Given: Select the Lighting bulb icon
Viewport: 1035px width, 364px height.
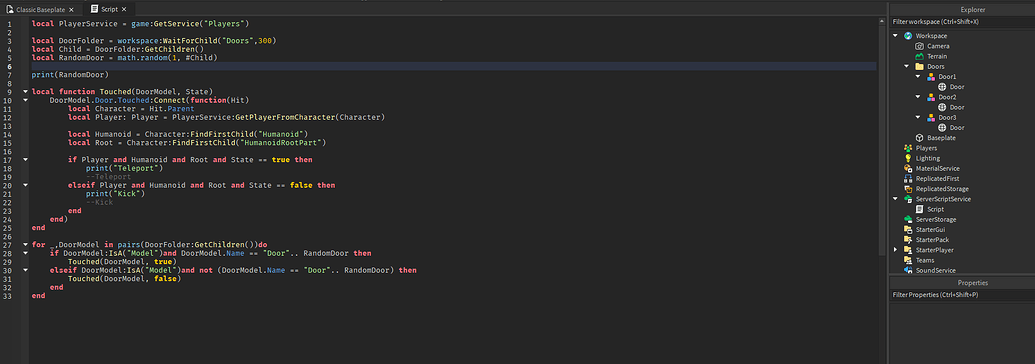Looking at the screenshot, I should [x=908, y=159].
